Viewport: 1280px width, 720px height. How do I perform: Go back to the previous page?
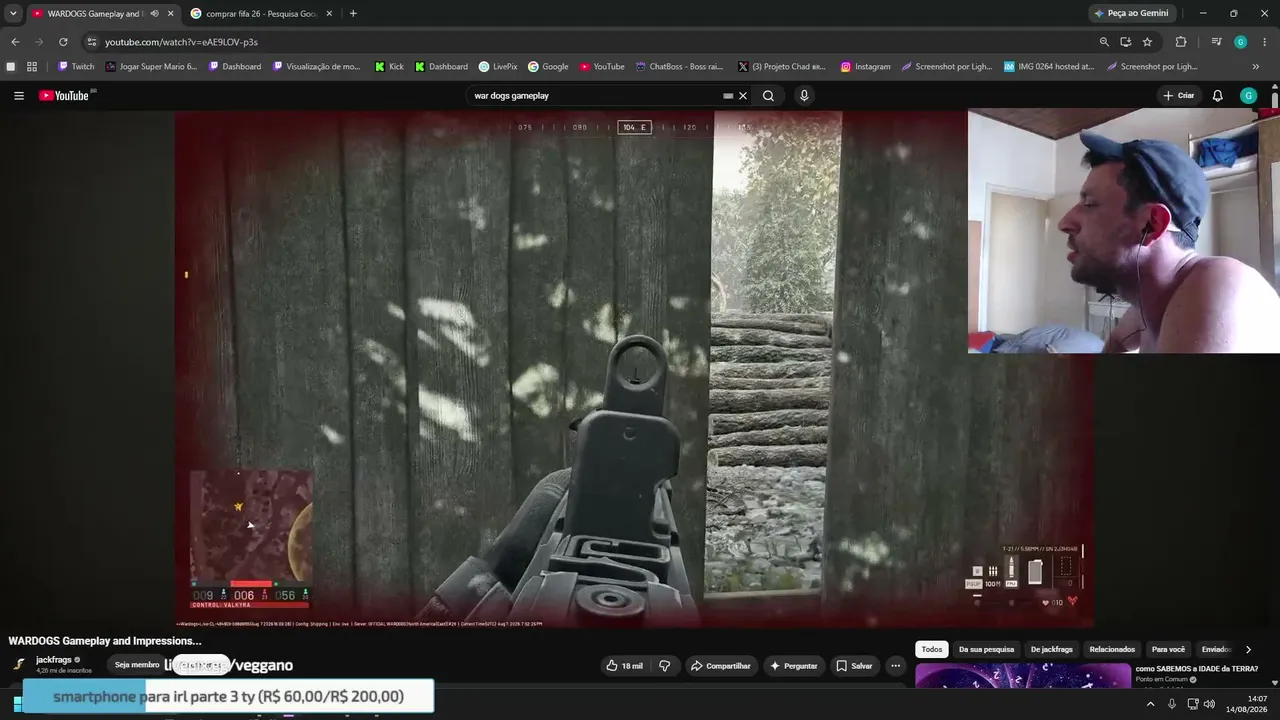(x=15, y=42)
